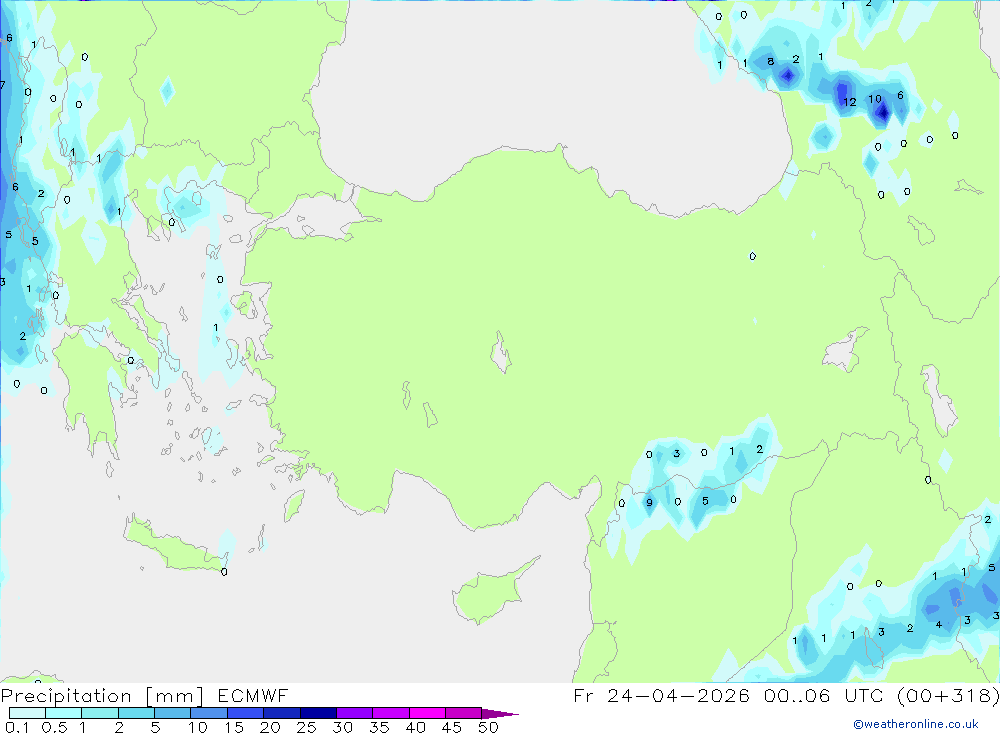Click the '40' legend scale label
The image size is (1000, 733).
[415, 727]
